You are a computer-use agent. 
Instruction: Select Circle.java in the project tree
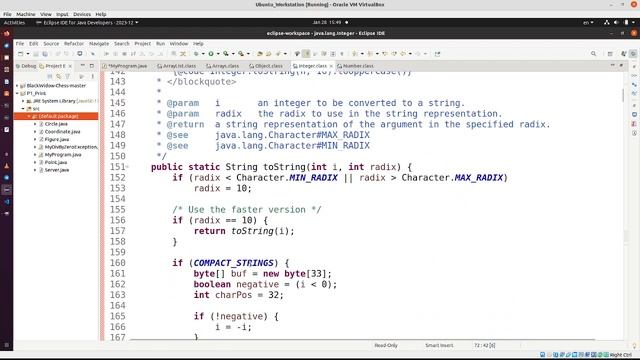[56, 124]
